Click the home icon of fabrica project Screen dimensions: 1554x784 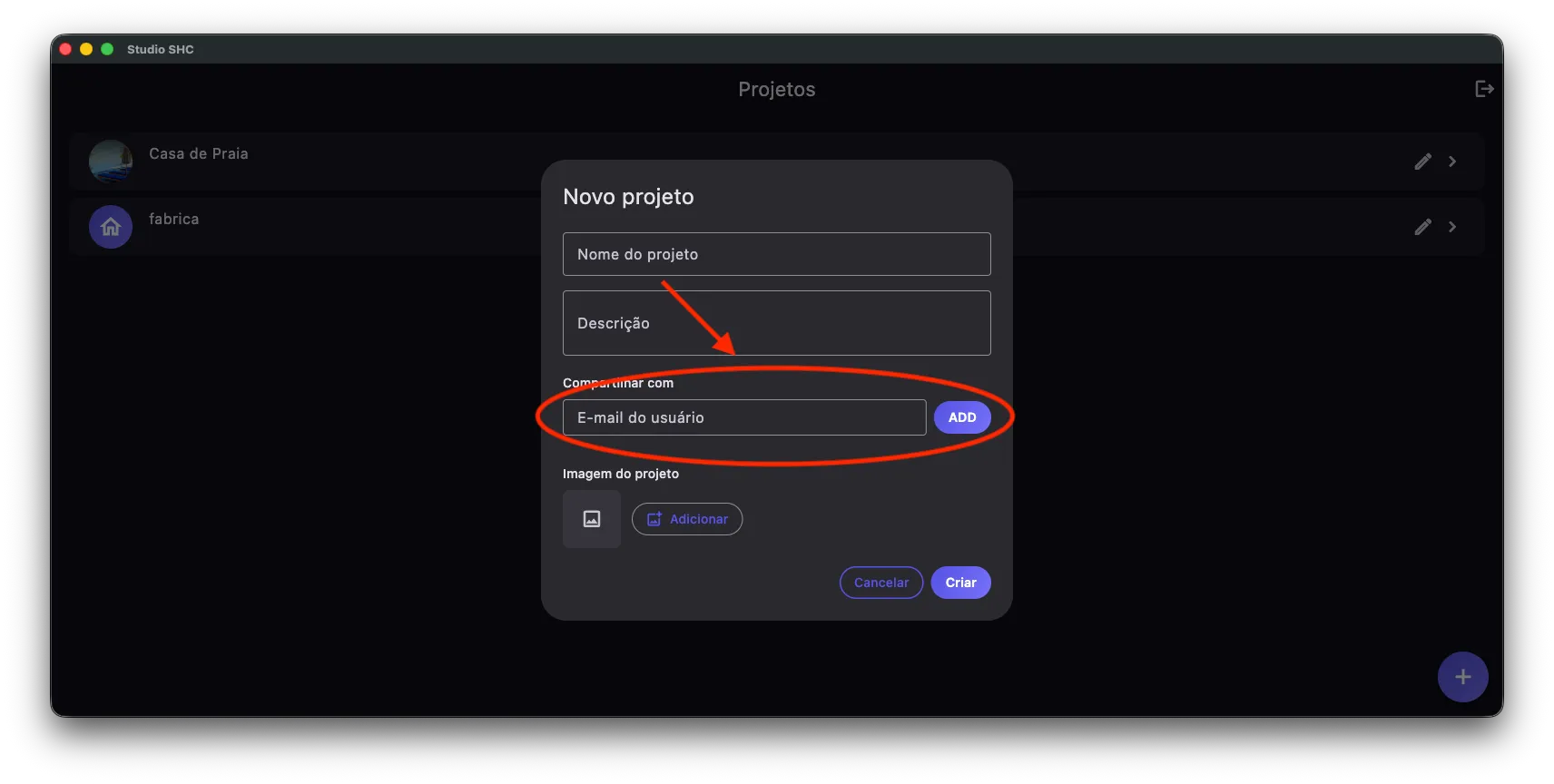click(111, 227)
